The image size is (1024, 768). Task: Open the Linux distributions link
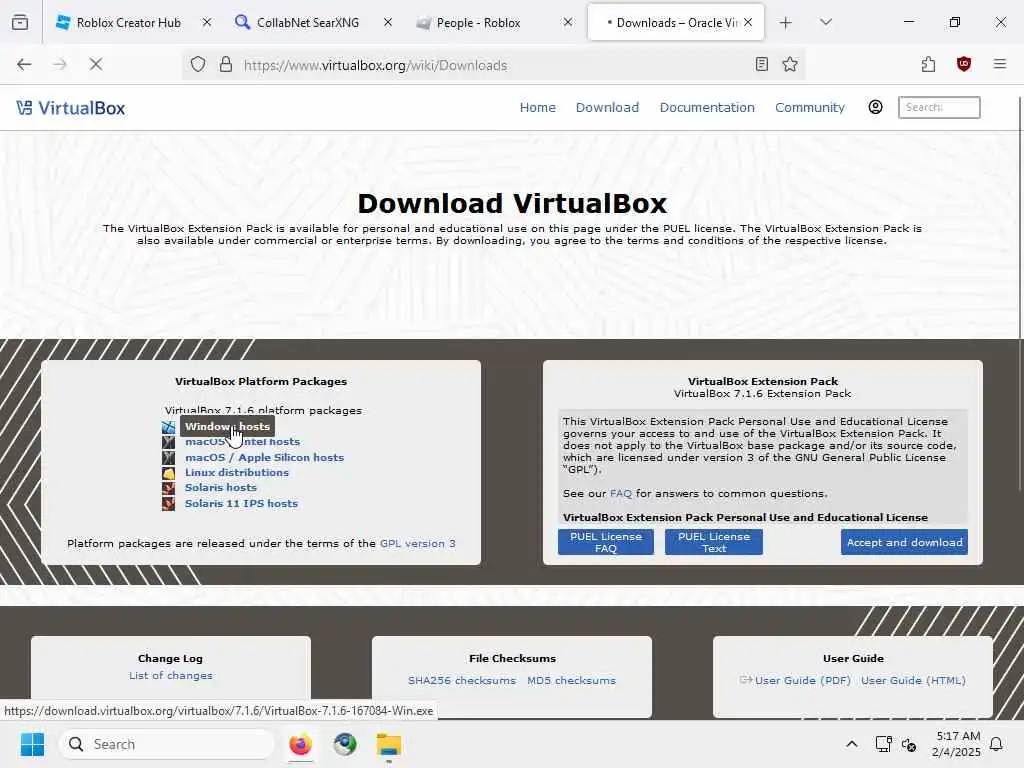236,472
